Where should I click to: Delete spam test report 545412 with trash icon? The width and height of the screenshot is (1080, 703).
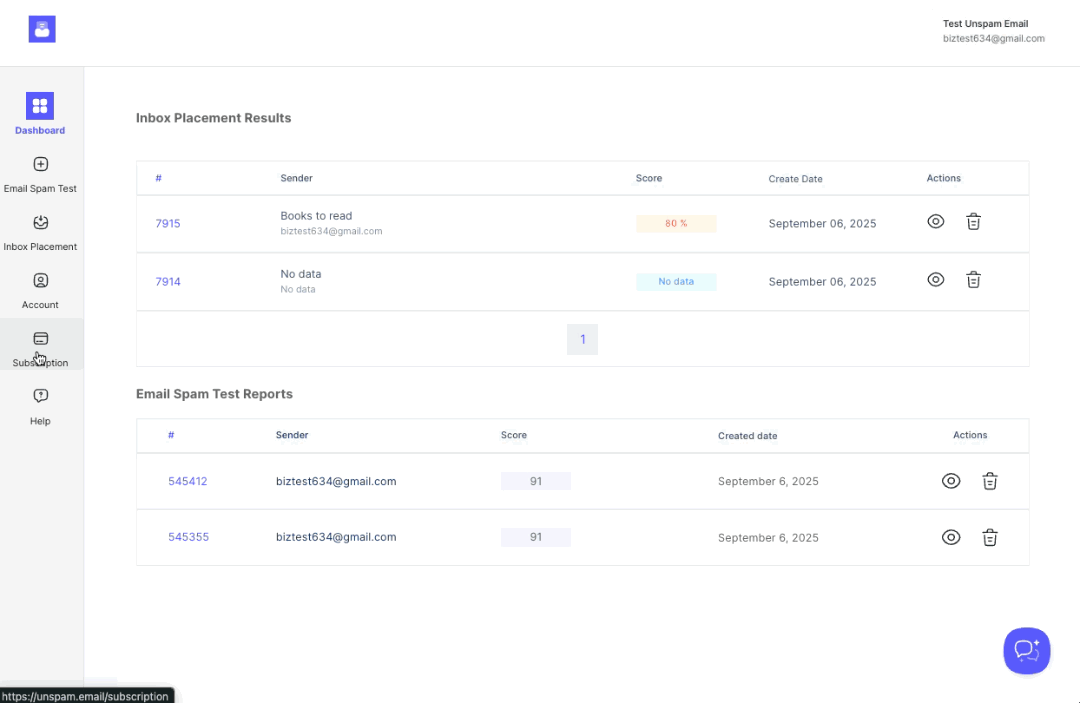pos(990,481)
